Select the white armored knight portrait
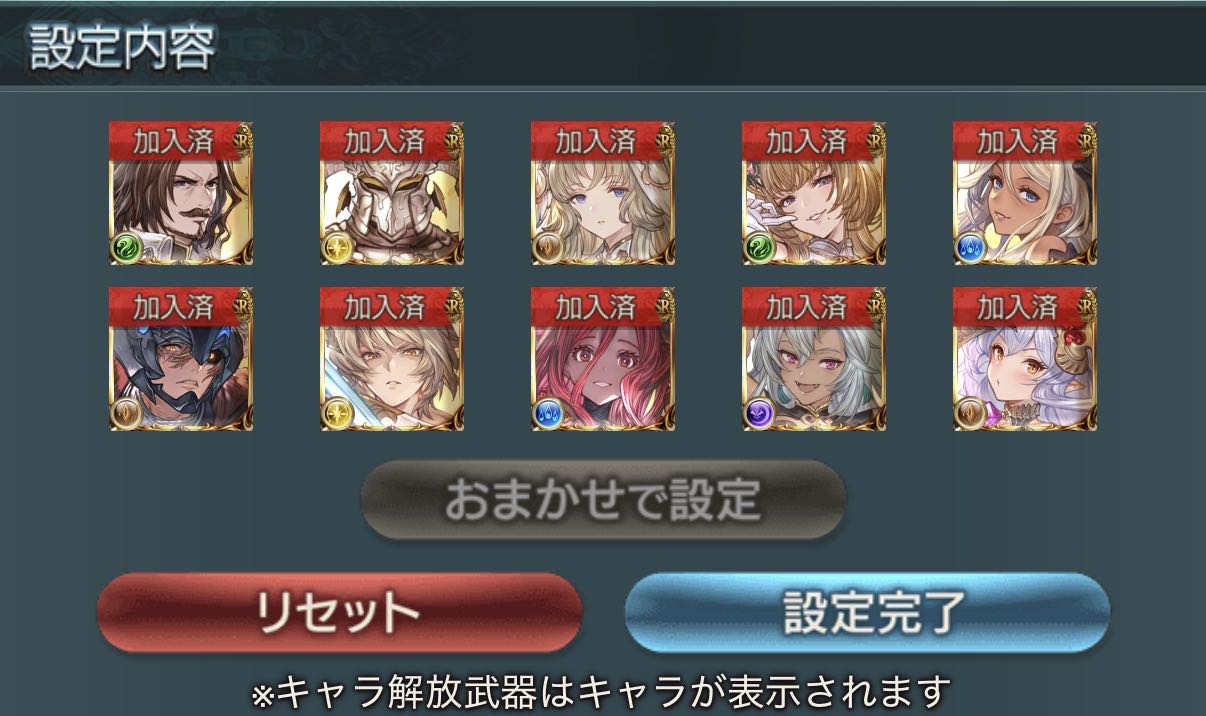This screenshot has height=716, width=1206. coord(392,193)
